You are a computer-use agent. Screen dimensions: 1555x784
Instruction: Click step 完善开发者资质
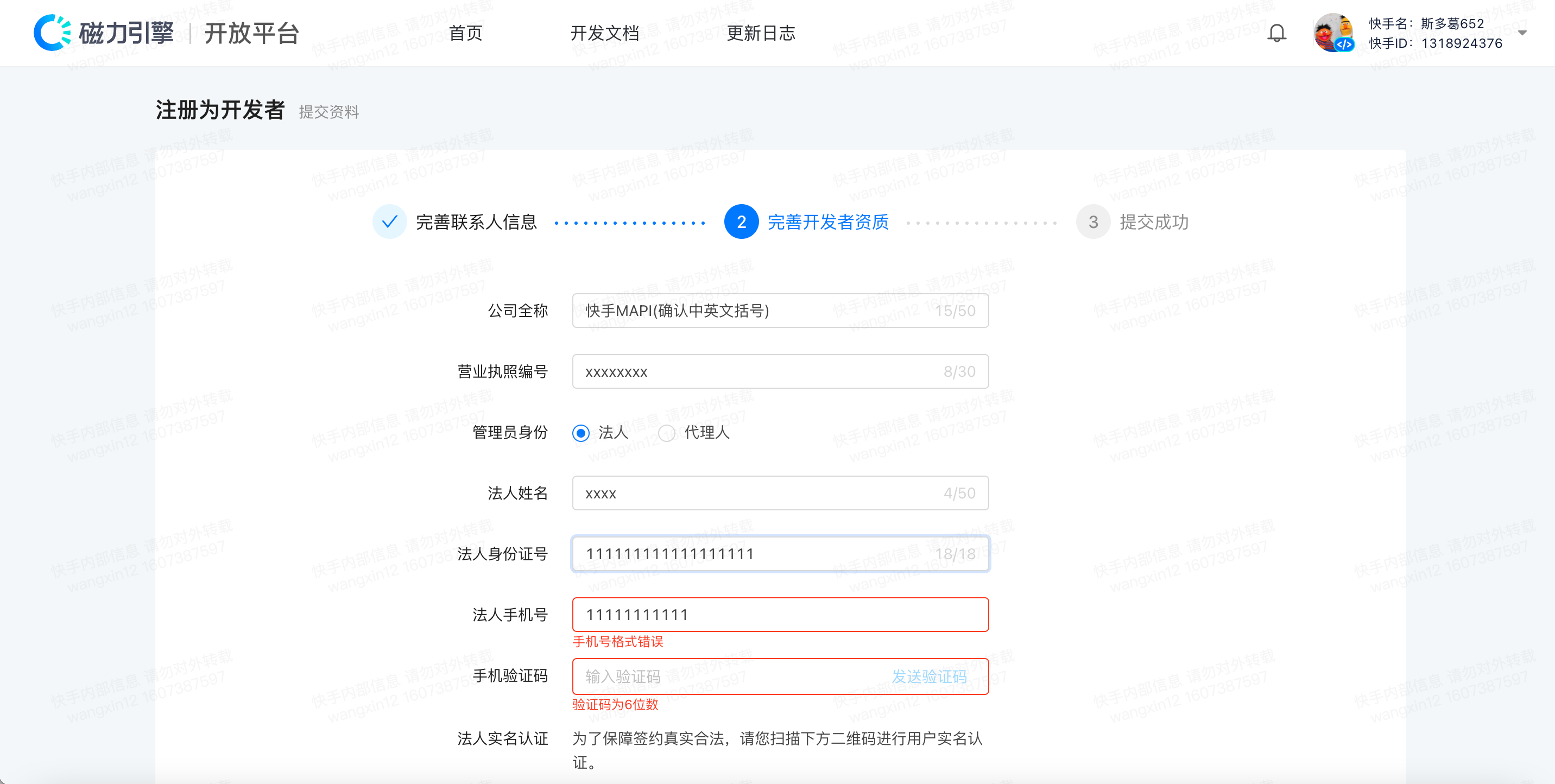tap(828, 222)
